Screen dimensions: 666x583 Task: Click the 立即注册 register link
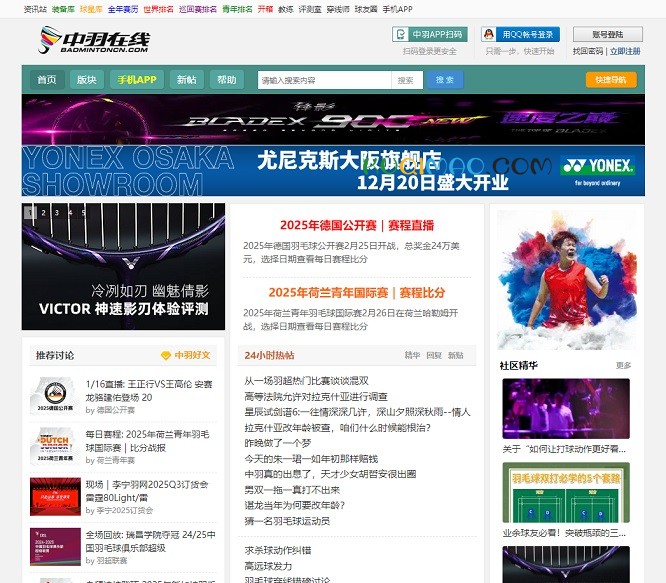pyautogui.click(x=625, y=51)
